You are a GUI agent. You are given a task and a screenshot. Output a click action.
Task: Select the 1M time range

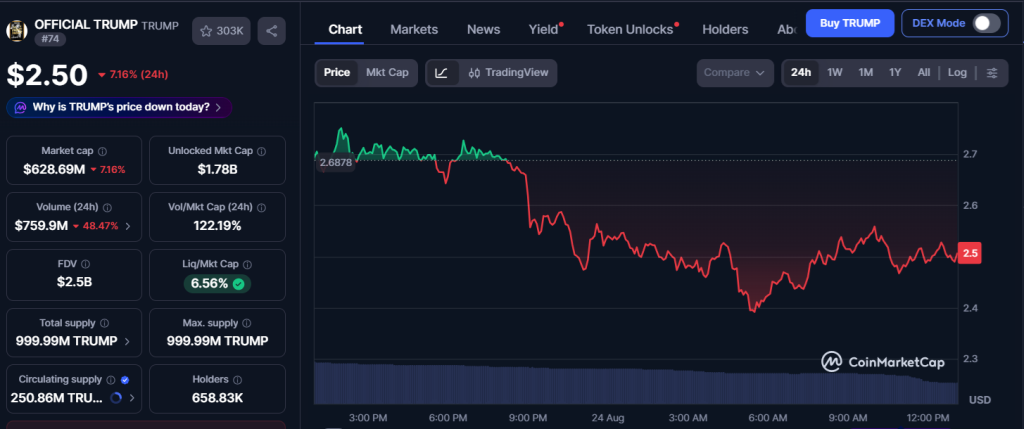pyautogui.click(x=865, y=72)
